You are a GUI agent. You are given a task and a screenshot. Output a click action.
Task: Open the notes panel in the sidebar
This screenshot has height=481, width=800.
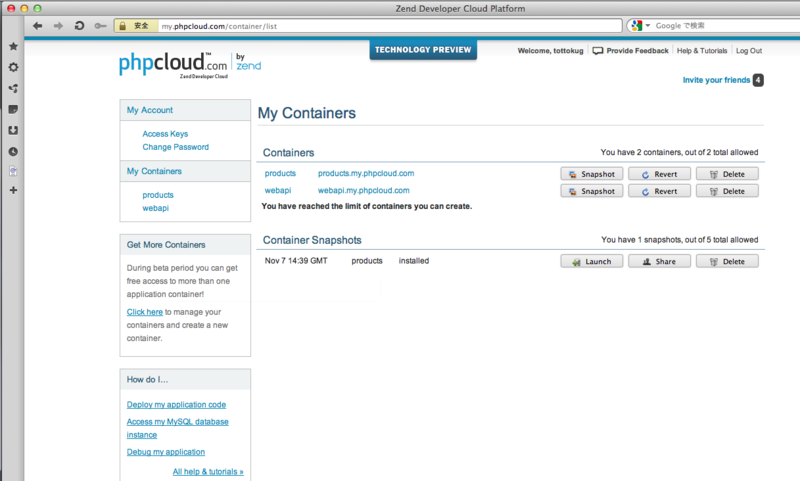tap(13, 109)
